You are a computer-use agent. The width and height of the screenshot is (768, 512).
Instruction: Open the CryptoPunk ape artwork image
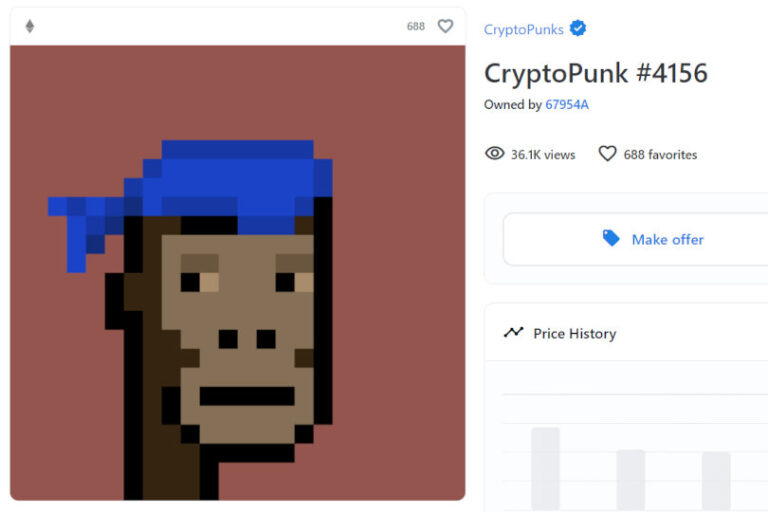pyautogui.click(x=238, y=273)
